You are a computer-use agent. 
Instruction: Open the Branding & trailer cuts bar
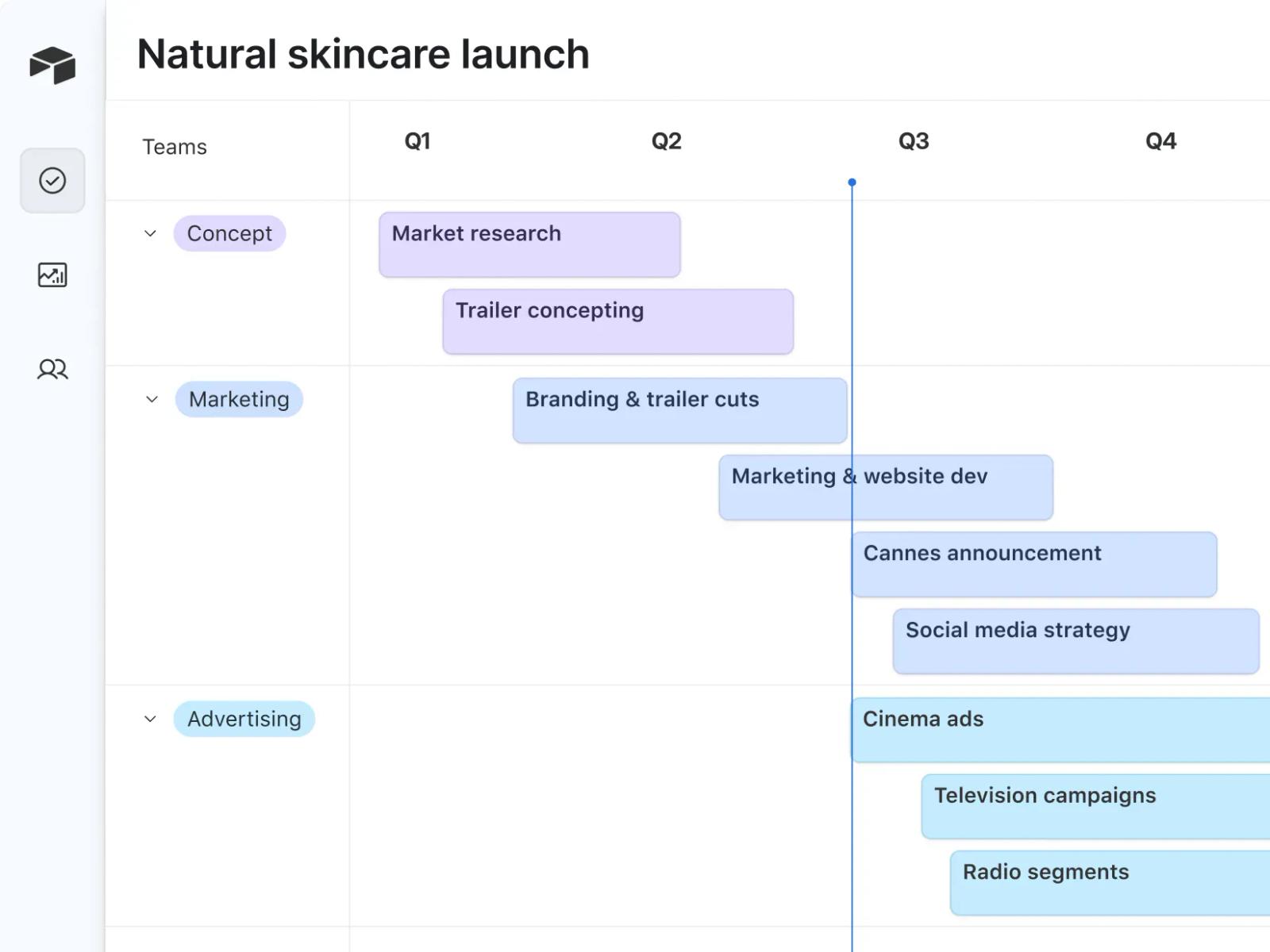679,410
